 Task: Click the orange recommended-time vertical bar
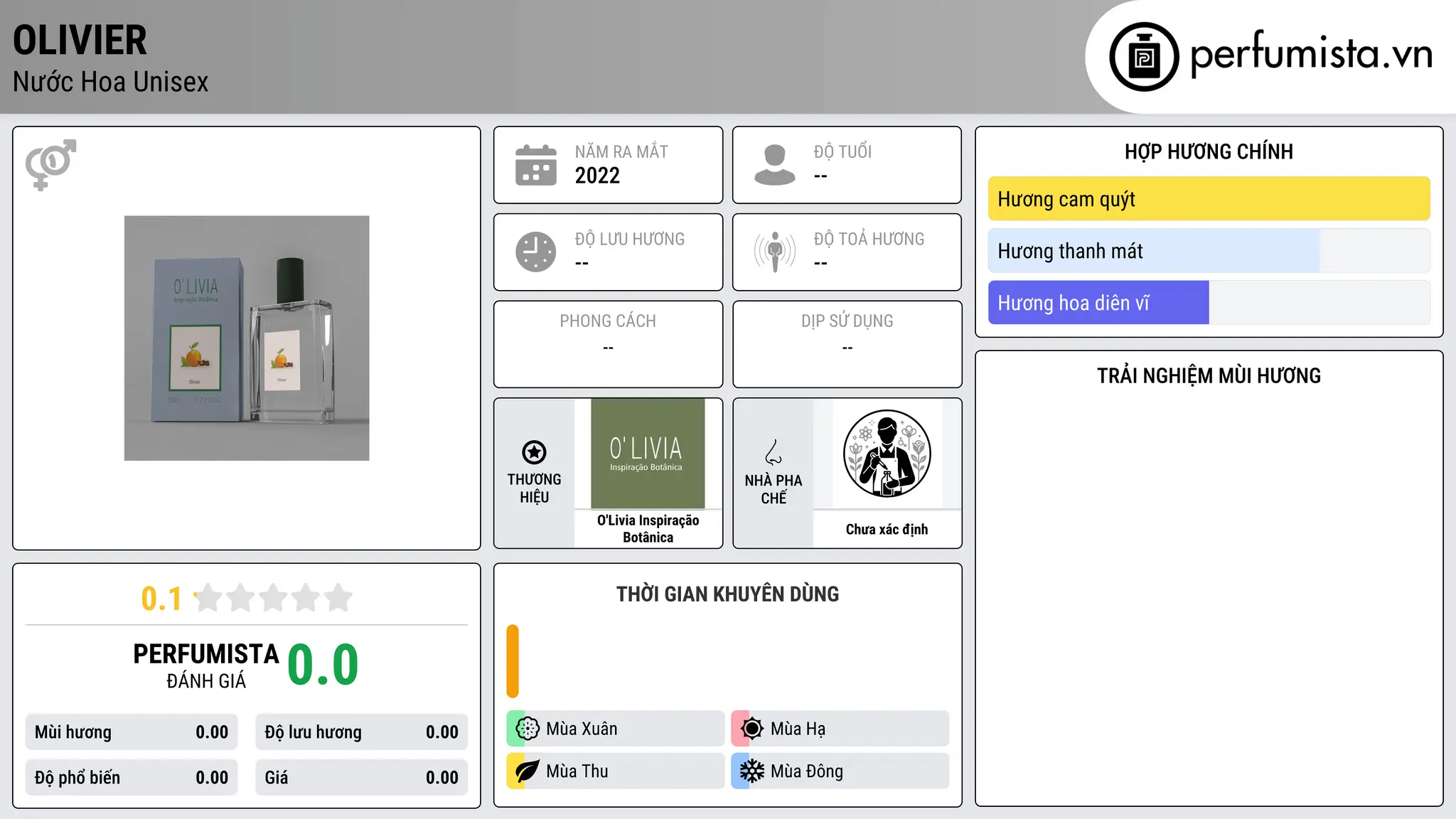[x=513, y=661]
